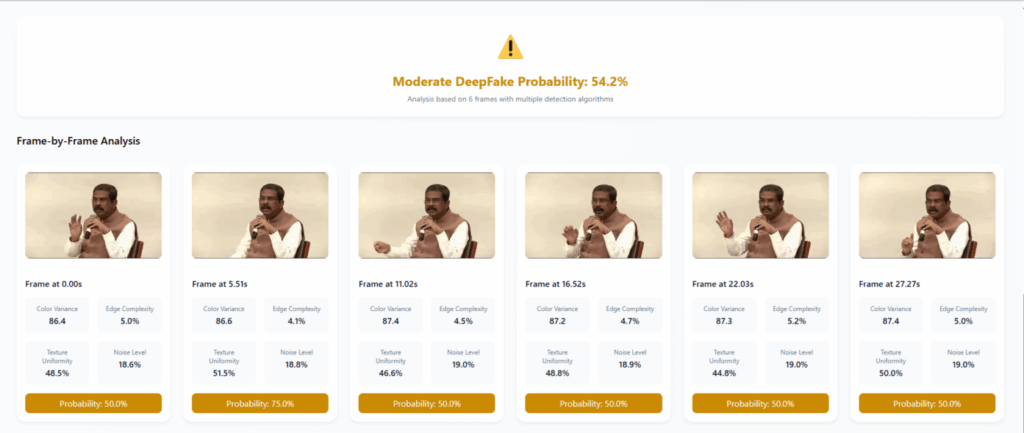This screenshot has height=433, width=1024.
Task: Open the frame thumbnail at 27.27s
Action: point(927,215)
